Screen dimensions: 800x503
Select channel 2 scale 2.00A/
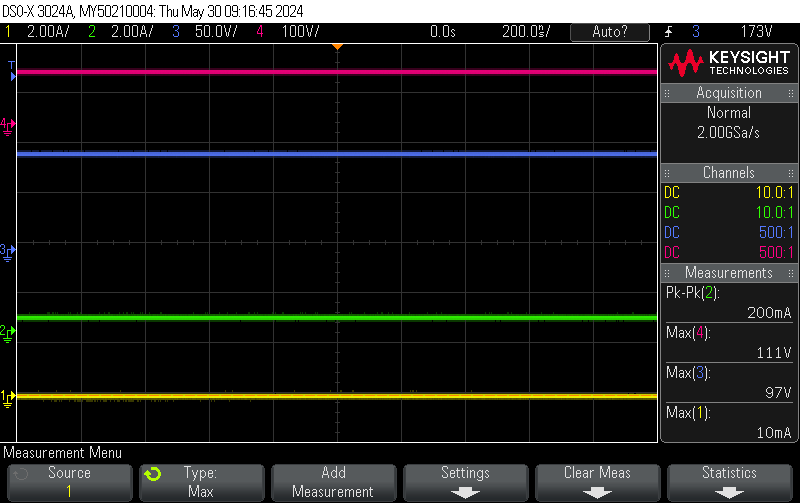pyautogui.click(x=132, y=32)
